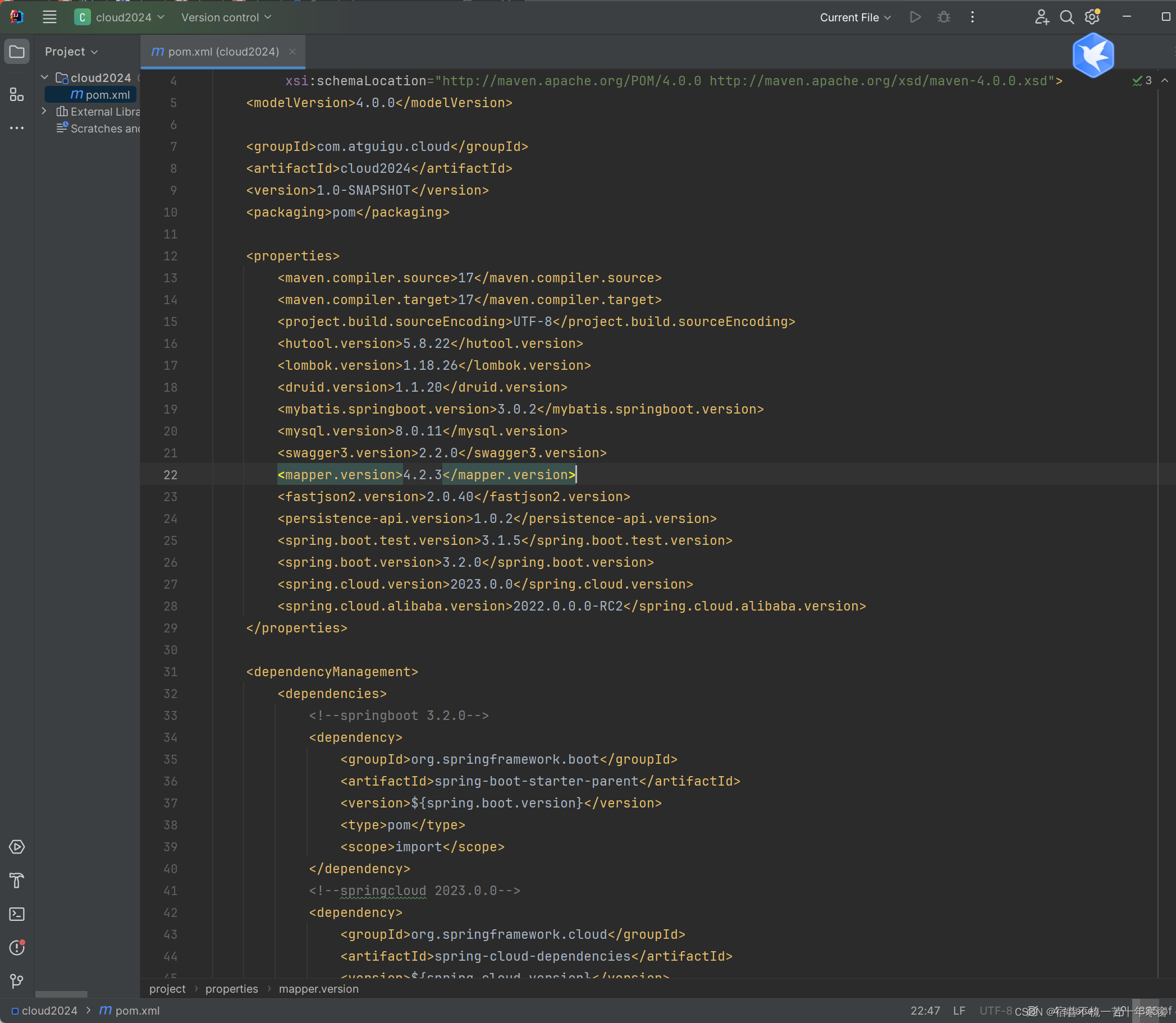The height and width of the screenshot is (1023, 1176).
Task: Open Search Everywhere with the magnifier icon
Action: click(1067, 17)
